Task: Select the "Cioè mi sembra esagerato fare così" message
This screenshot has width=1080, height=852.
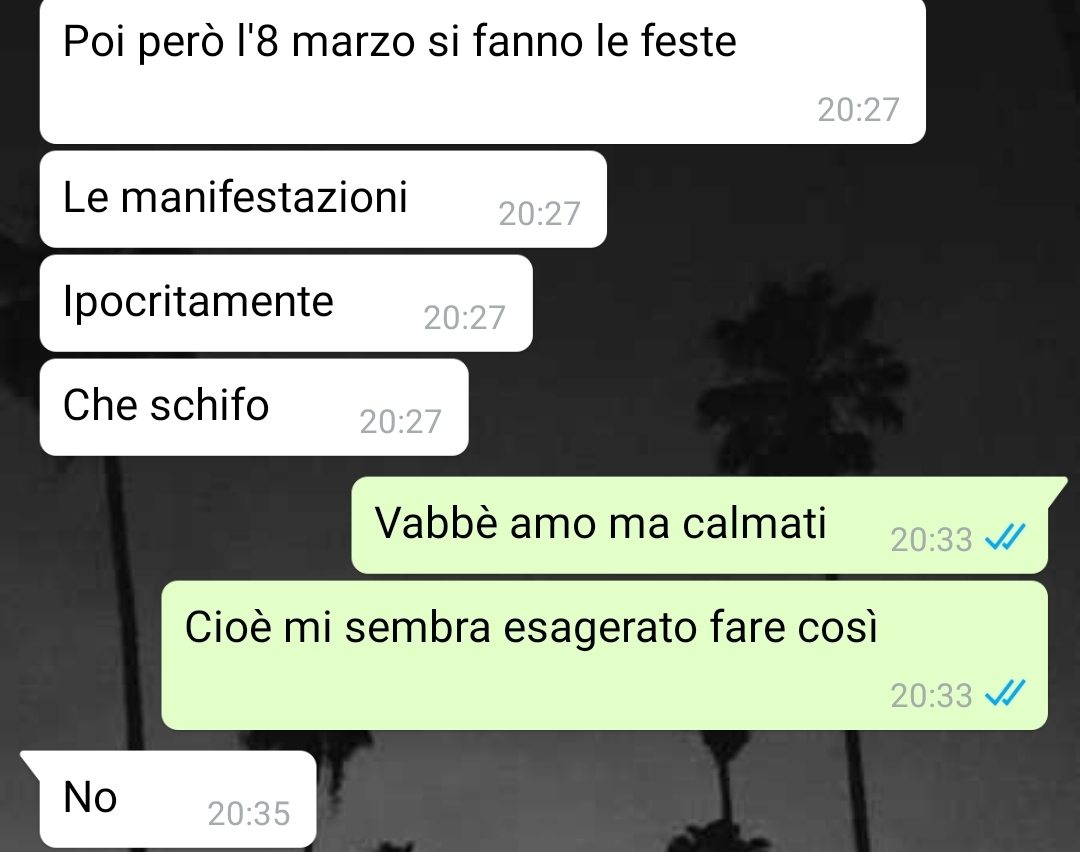Action: [605, 655]
